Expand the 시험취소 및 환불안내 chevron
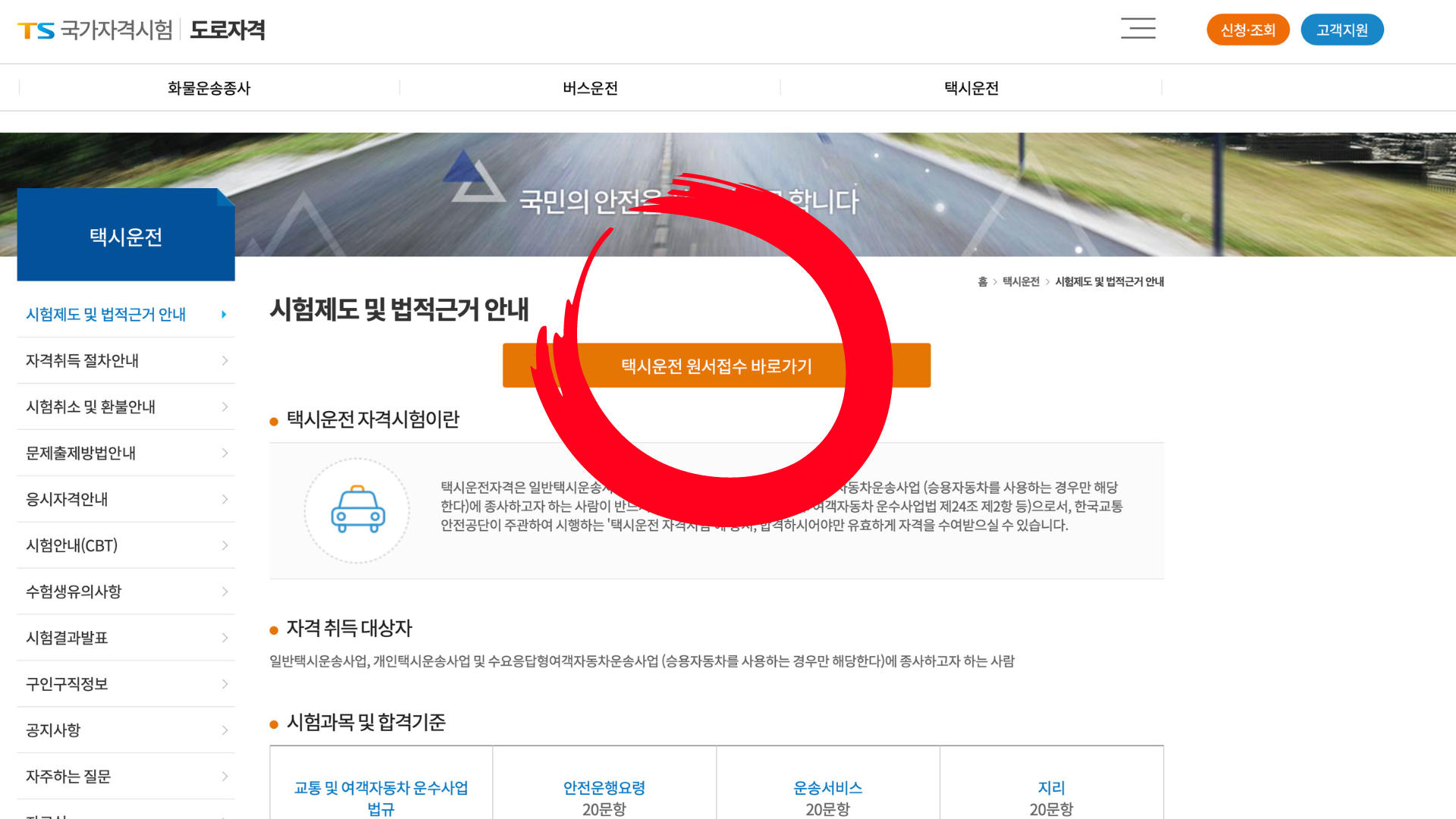This screenshot has height=819, width=1456. [x=224, y=406]
